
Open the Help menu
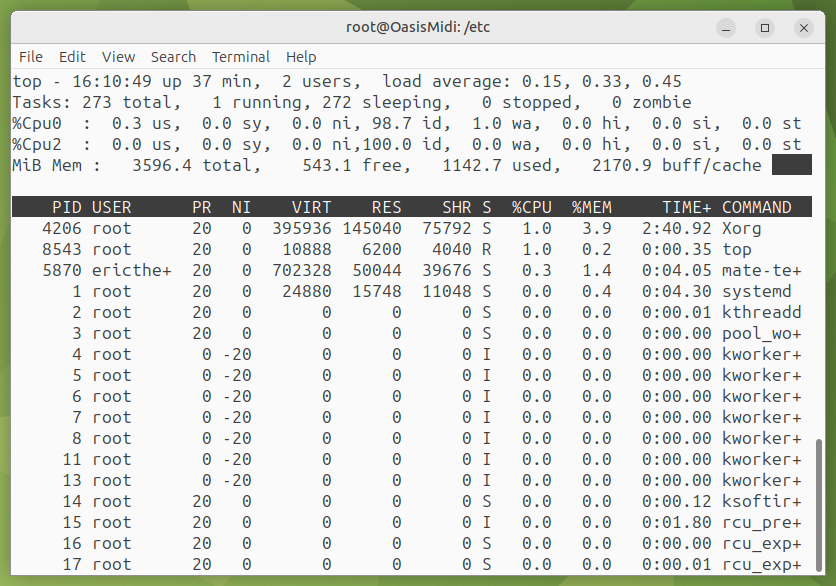click(x=301, y=57)
